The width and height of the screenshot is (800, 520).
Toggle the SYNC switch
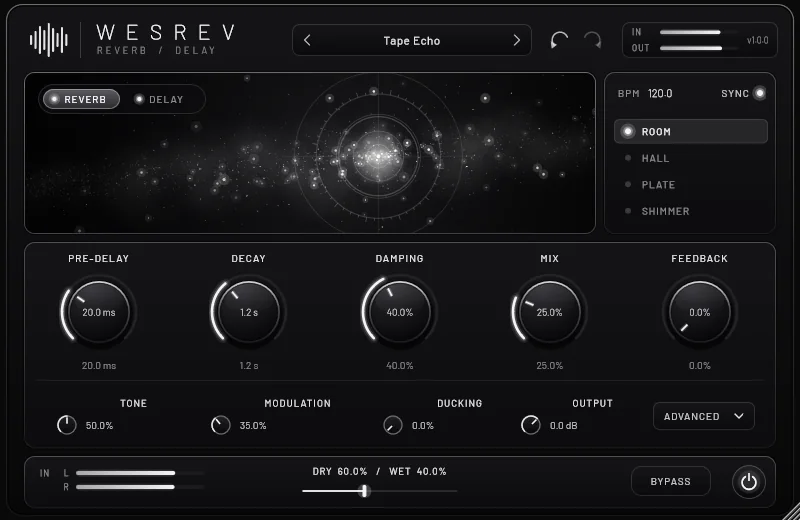760,93
